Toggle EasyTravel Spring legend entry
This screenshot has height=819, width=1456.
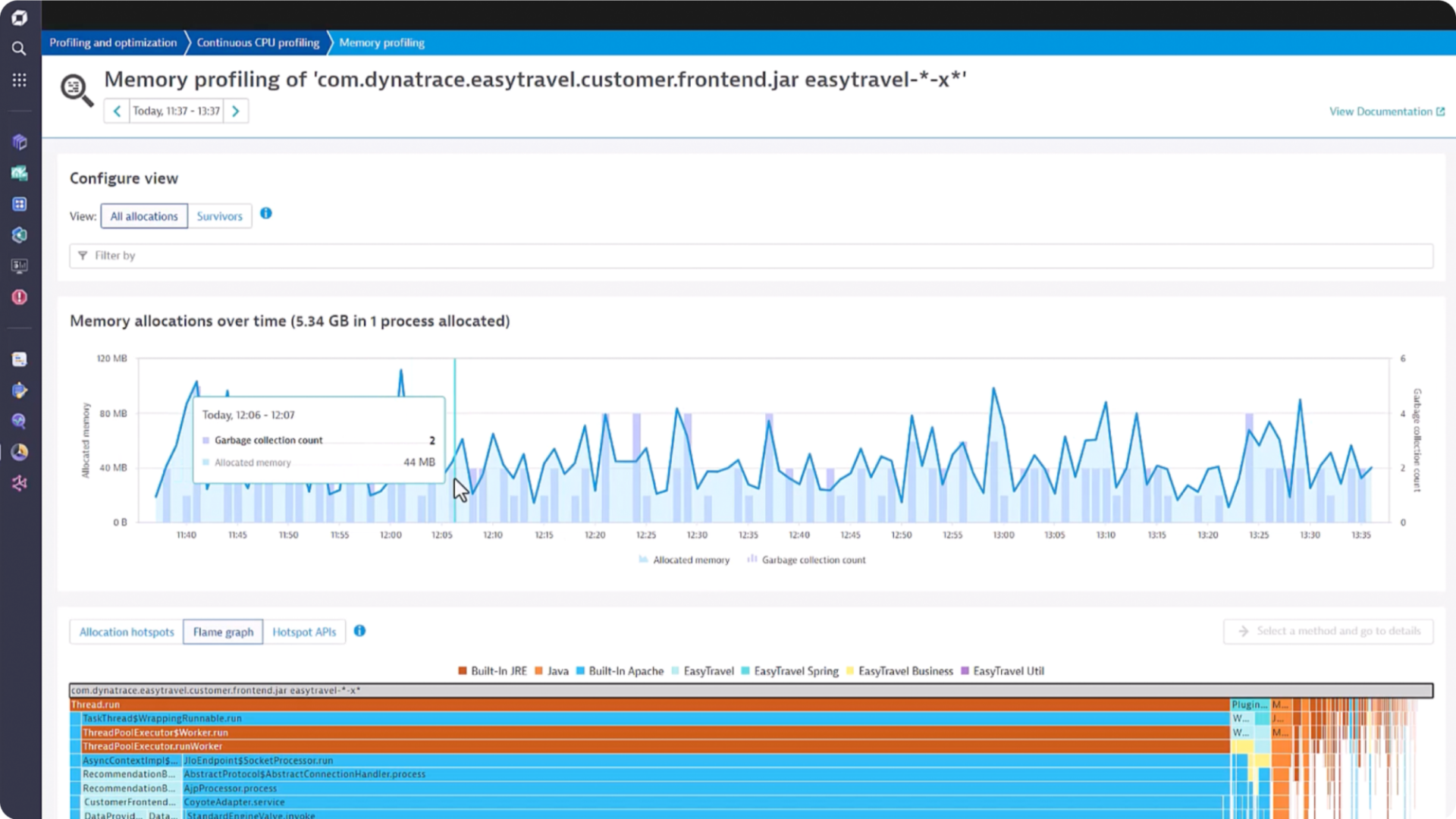(789, 671)
